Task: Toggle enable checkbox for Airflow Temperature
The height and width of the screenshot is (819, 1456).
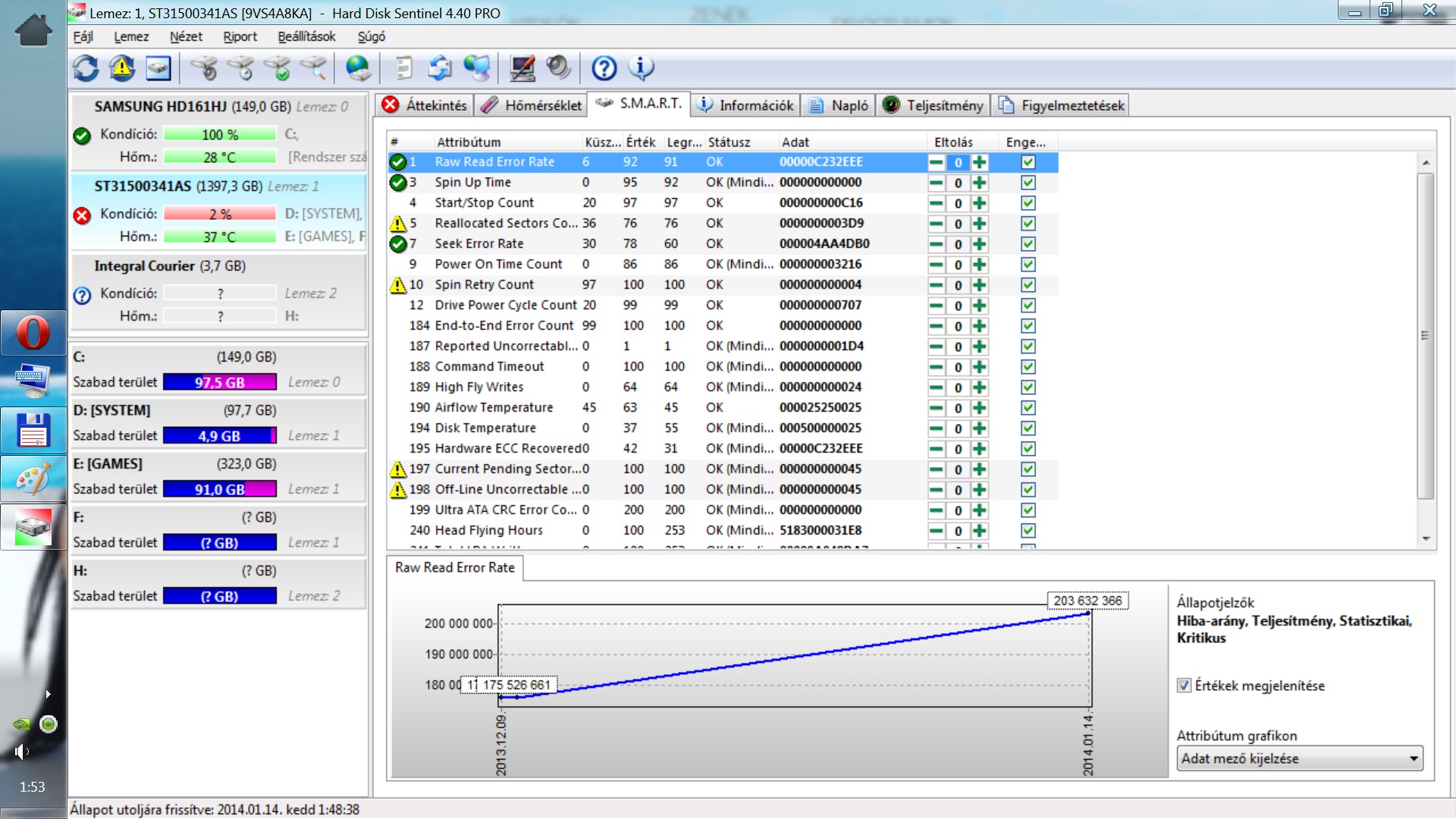Action: click(1028, 408)
